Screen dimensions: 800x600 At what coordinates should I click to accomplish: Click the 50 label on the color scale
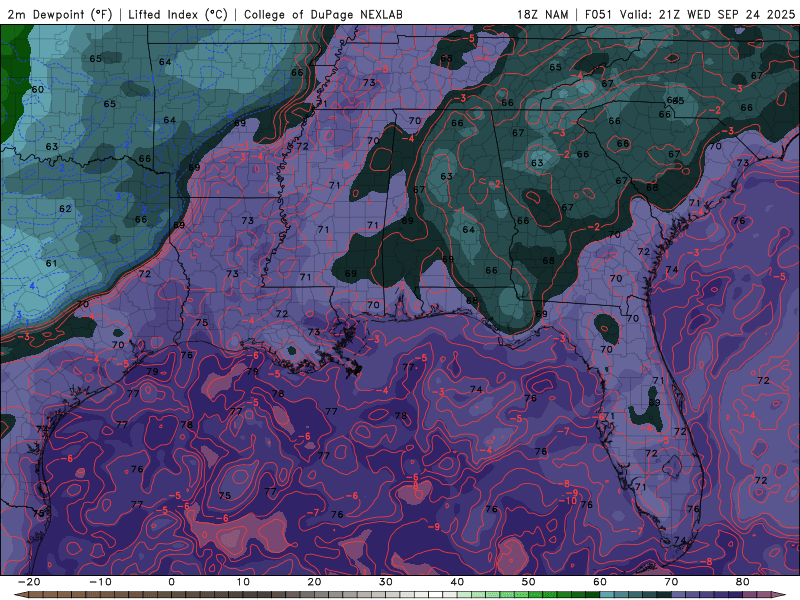[529, 582]
